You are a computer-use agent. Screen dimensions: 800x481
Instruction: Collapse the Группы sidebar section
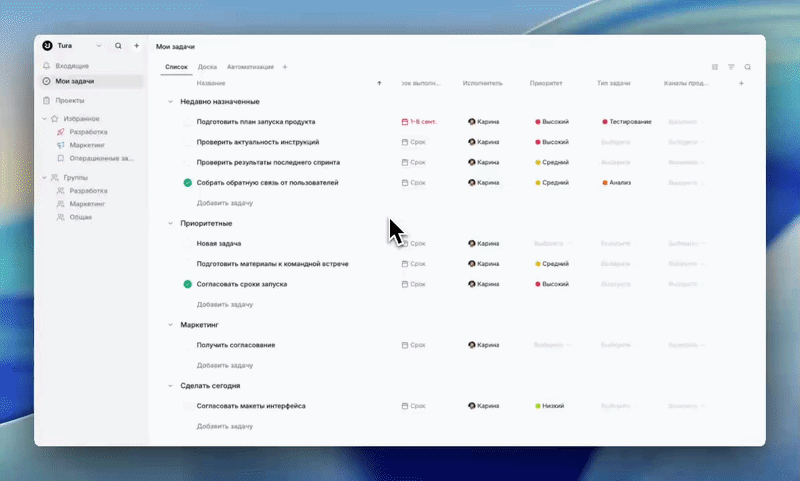(44, 178)
